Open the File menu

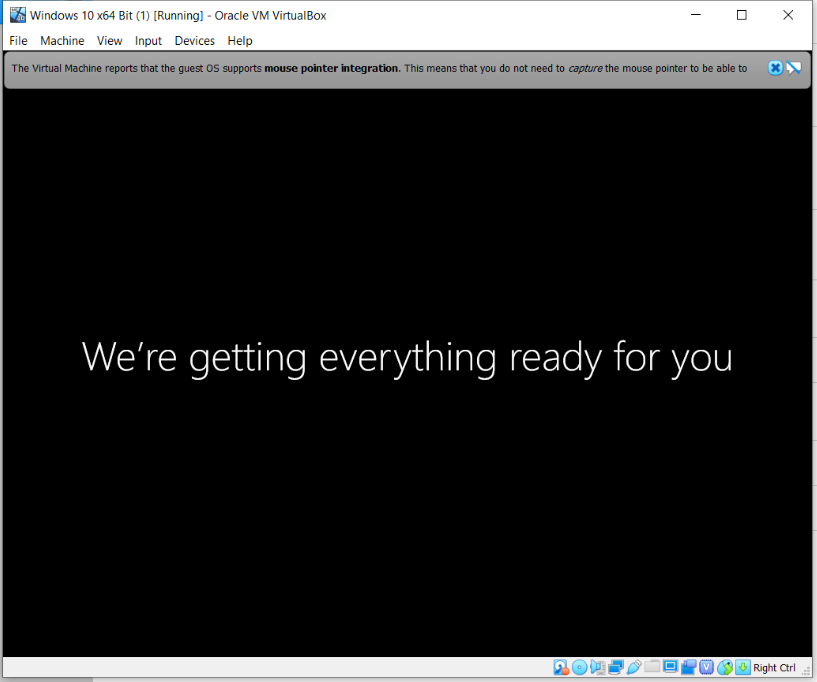point(18,40)
